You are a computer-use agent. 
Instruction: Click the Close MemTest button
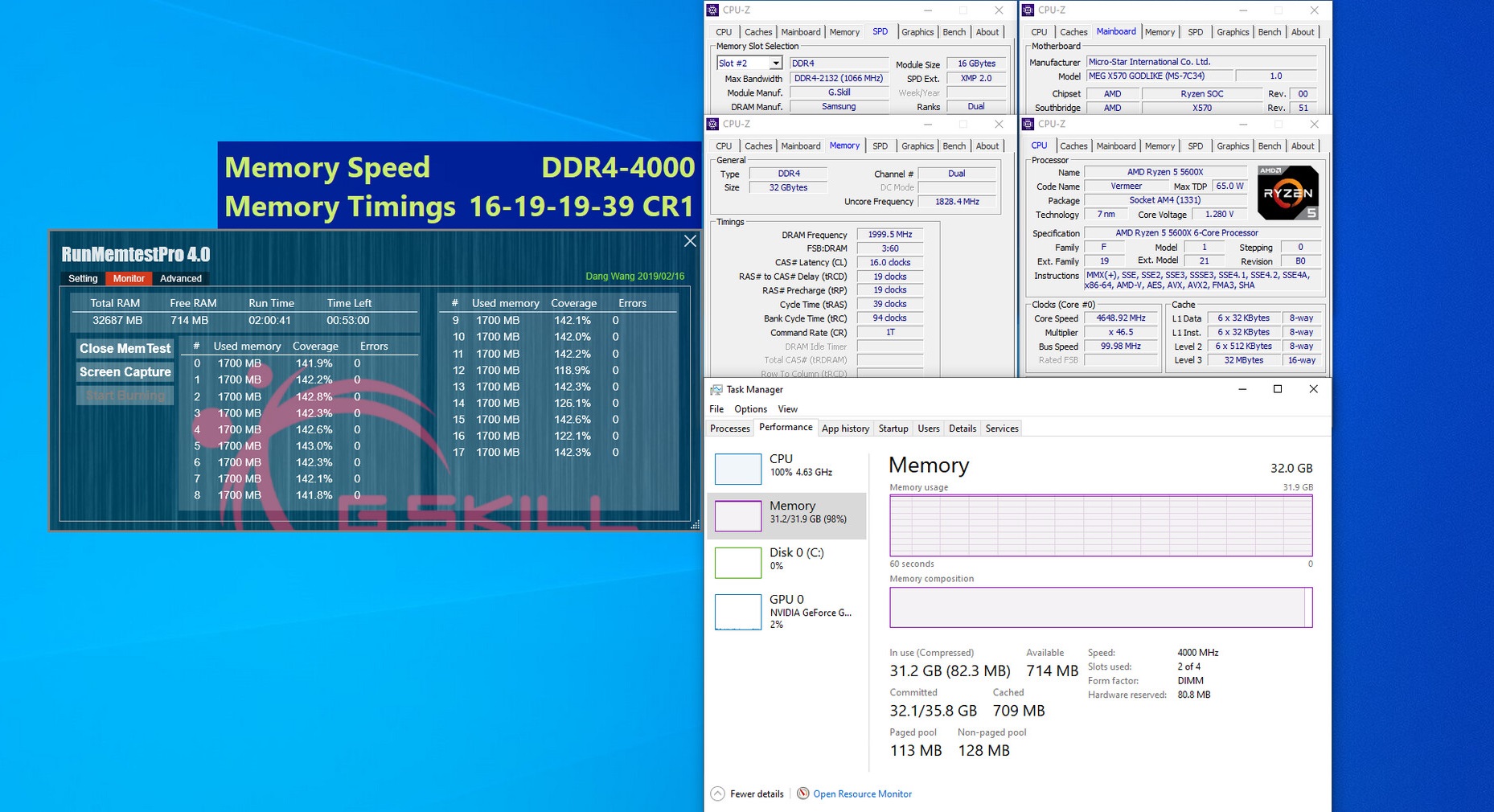[125, 348]
